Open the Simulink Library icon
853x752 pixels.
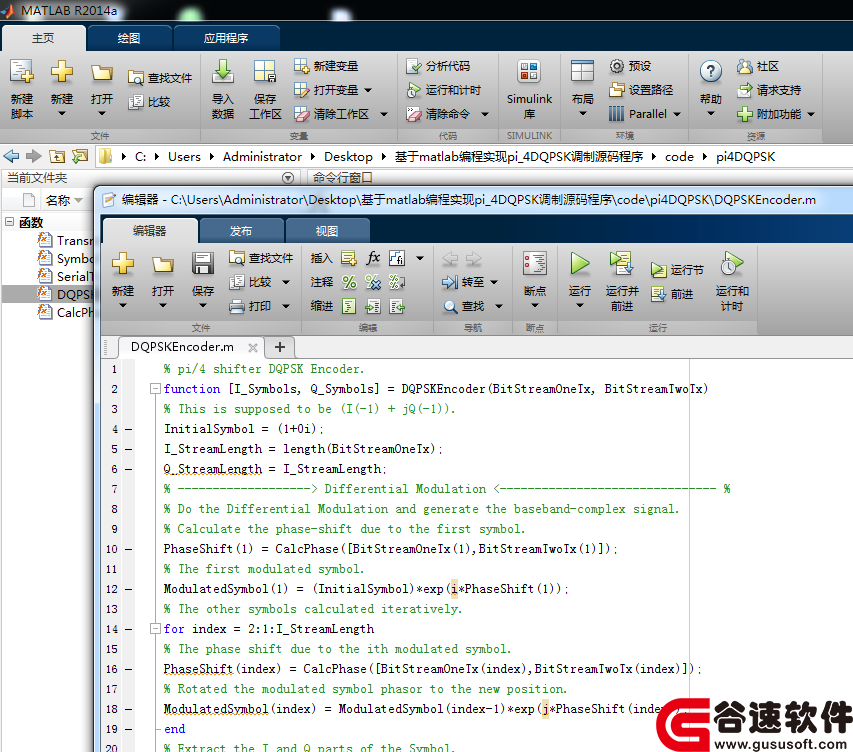[x=529, y=72]
